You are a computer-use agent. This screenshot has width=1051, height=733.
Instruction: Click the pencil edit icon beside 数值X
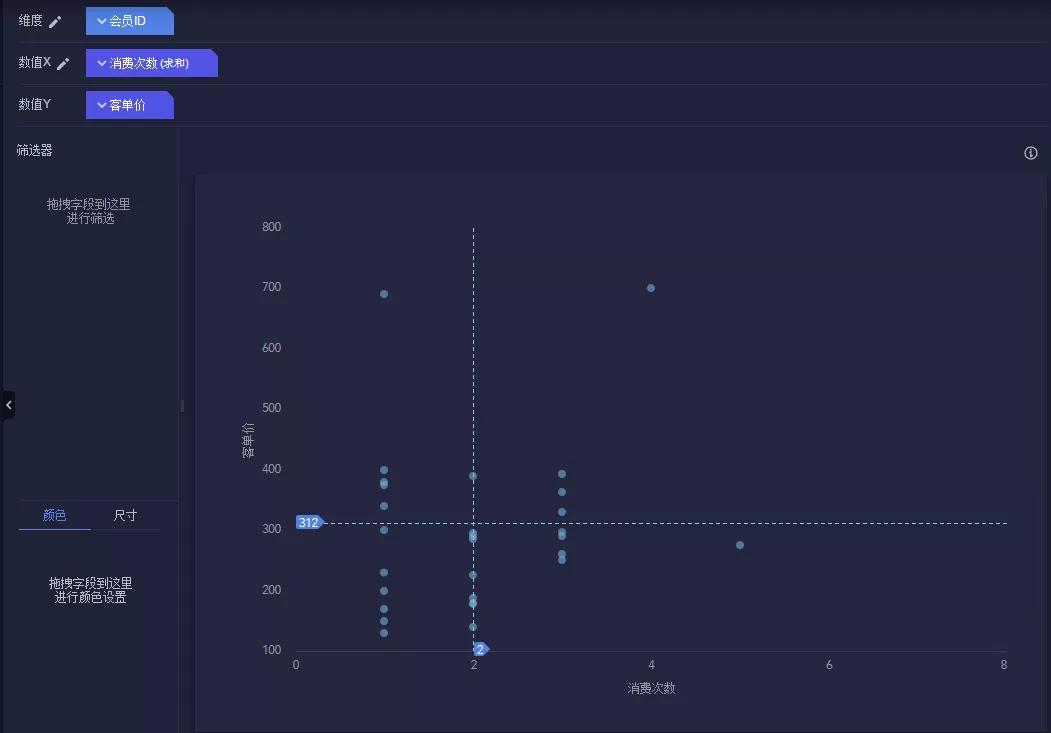(x=63, y=64)
